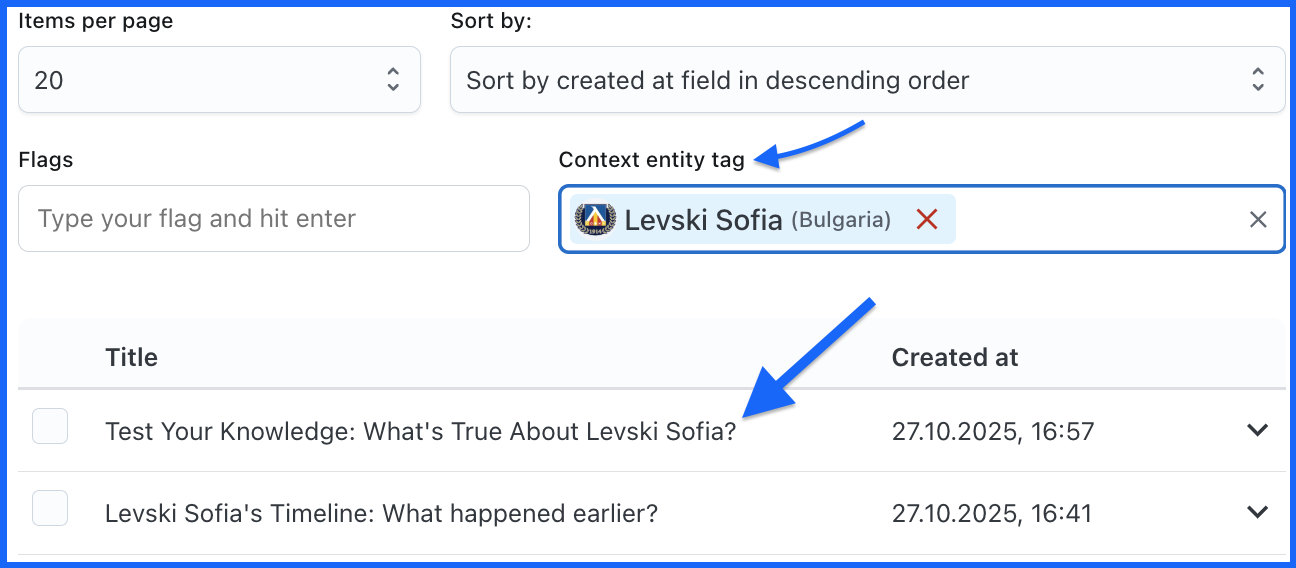Click the Sort by selector arrows icon
Viewport: 1296px width, 568px height.
pos(1258,80)
